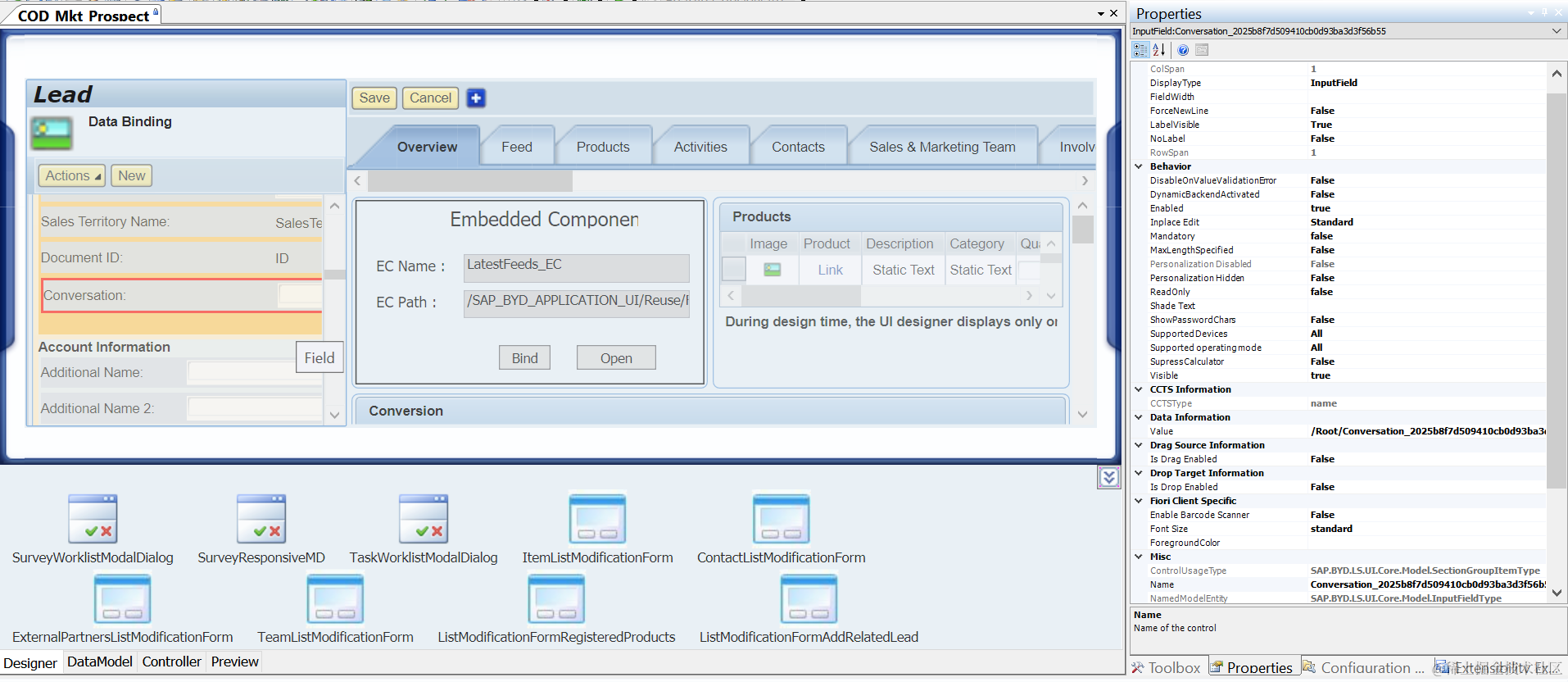The image size is (1568, 682).
Task: Switch Properties to categorized view
Action: 1140,50
